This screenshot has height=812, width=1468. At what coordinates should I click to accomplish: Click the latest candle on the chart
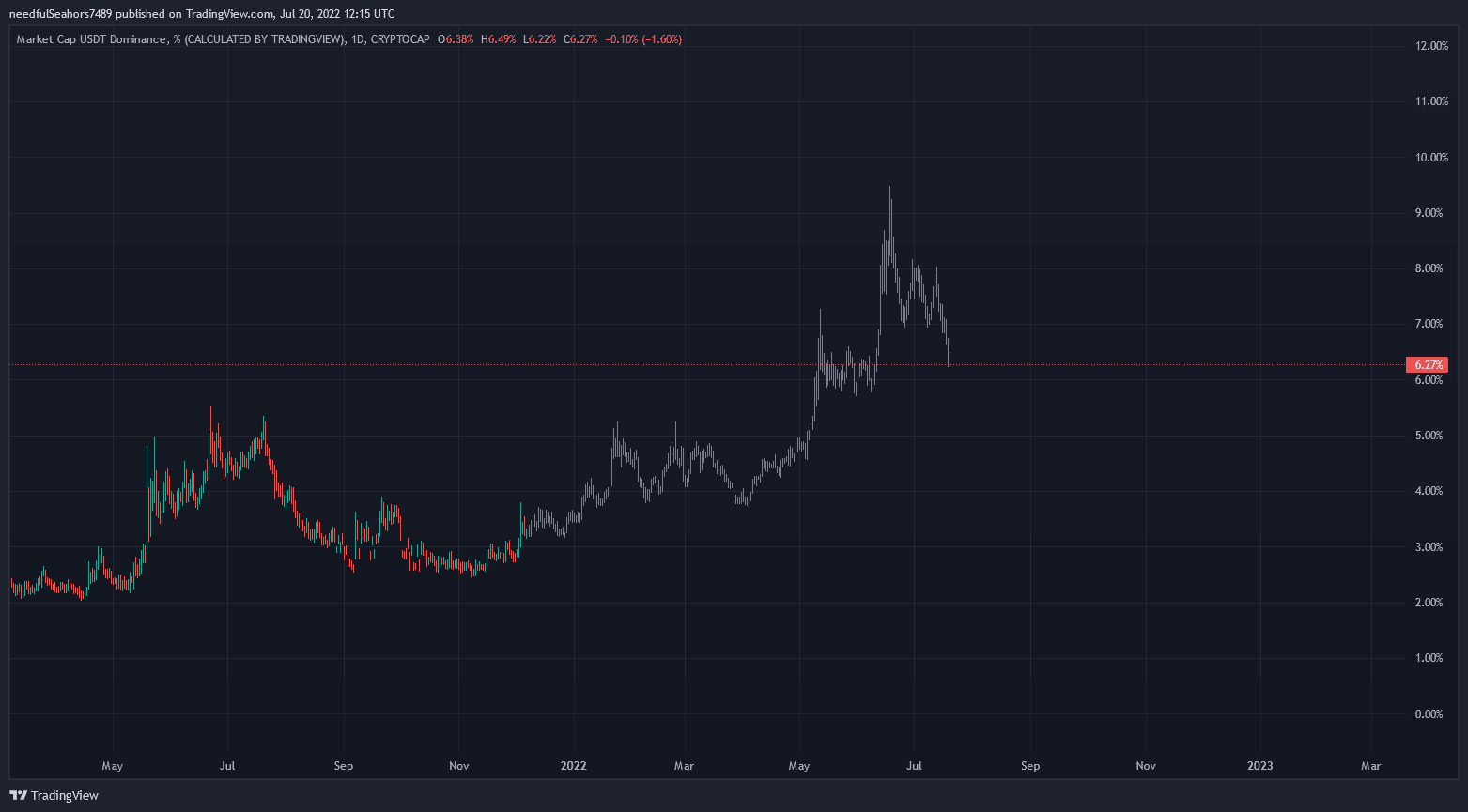[x=950, y=357]
